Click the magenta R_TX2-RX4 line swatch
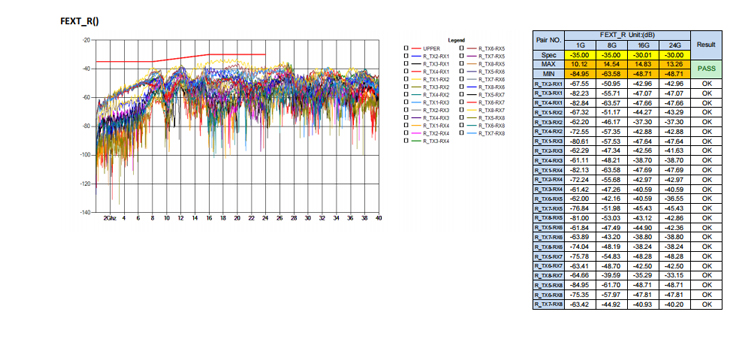Image resolution: width=750 pixels, height=364 pixels. tap(416, 133)
